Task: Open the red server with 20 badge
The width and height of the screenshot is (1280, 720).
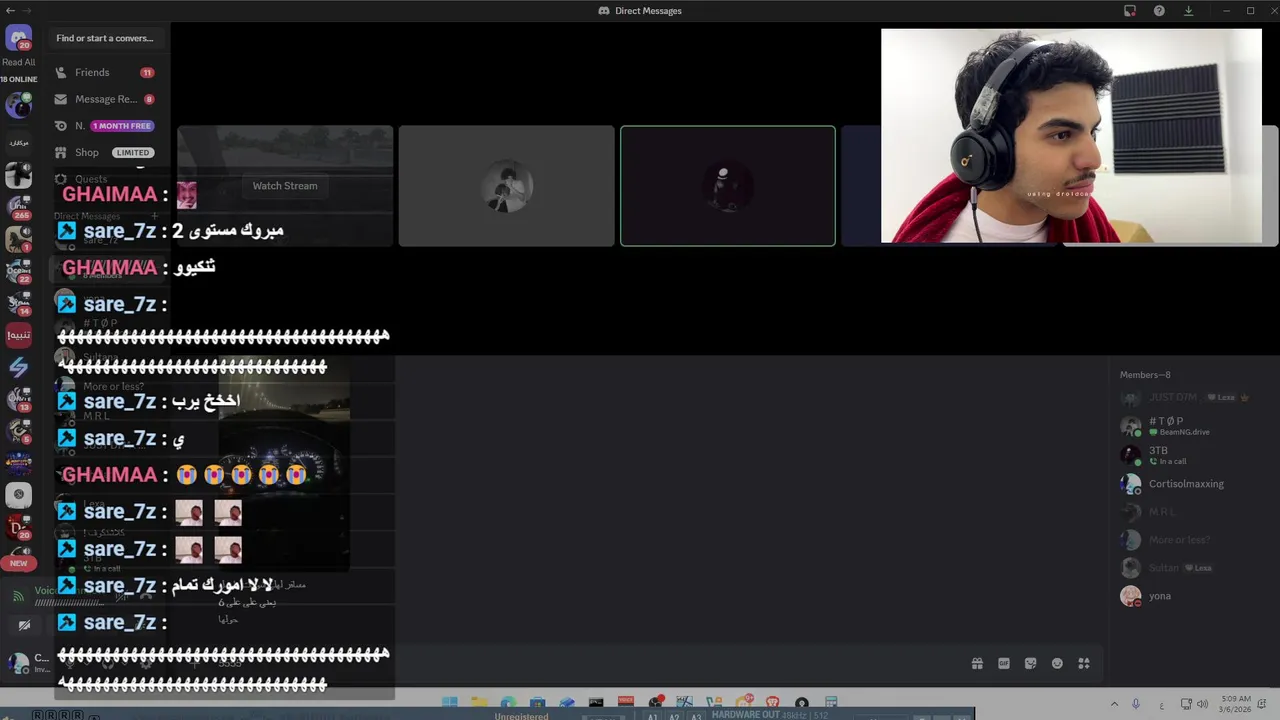Action: [x=18, y=527]
